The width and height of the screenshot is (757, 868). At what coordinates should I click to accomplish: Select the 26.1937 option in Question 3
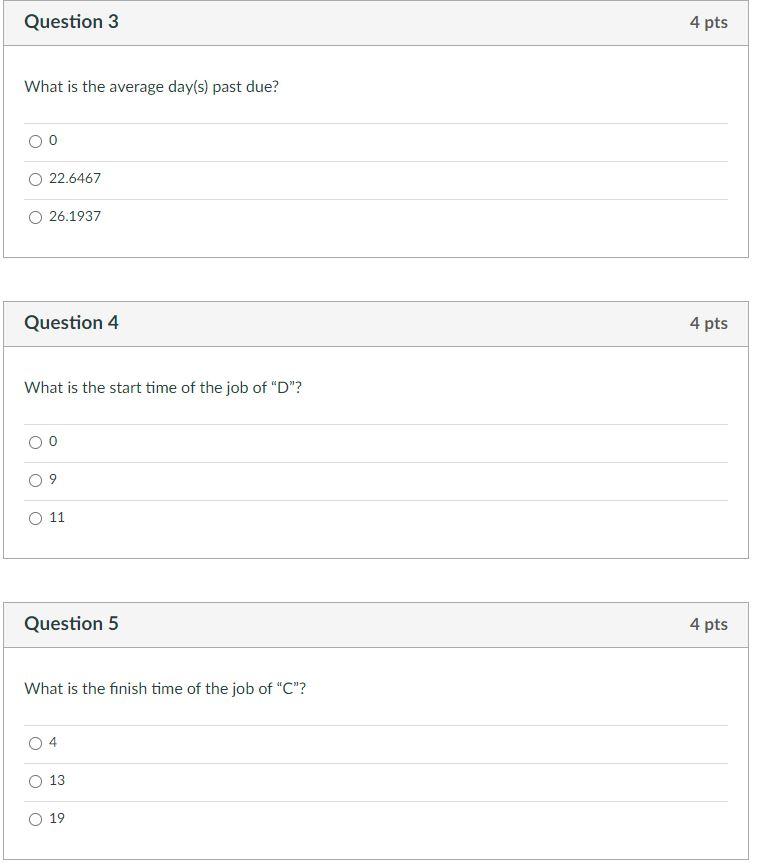click(x=35, y=217)
